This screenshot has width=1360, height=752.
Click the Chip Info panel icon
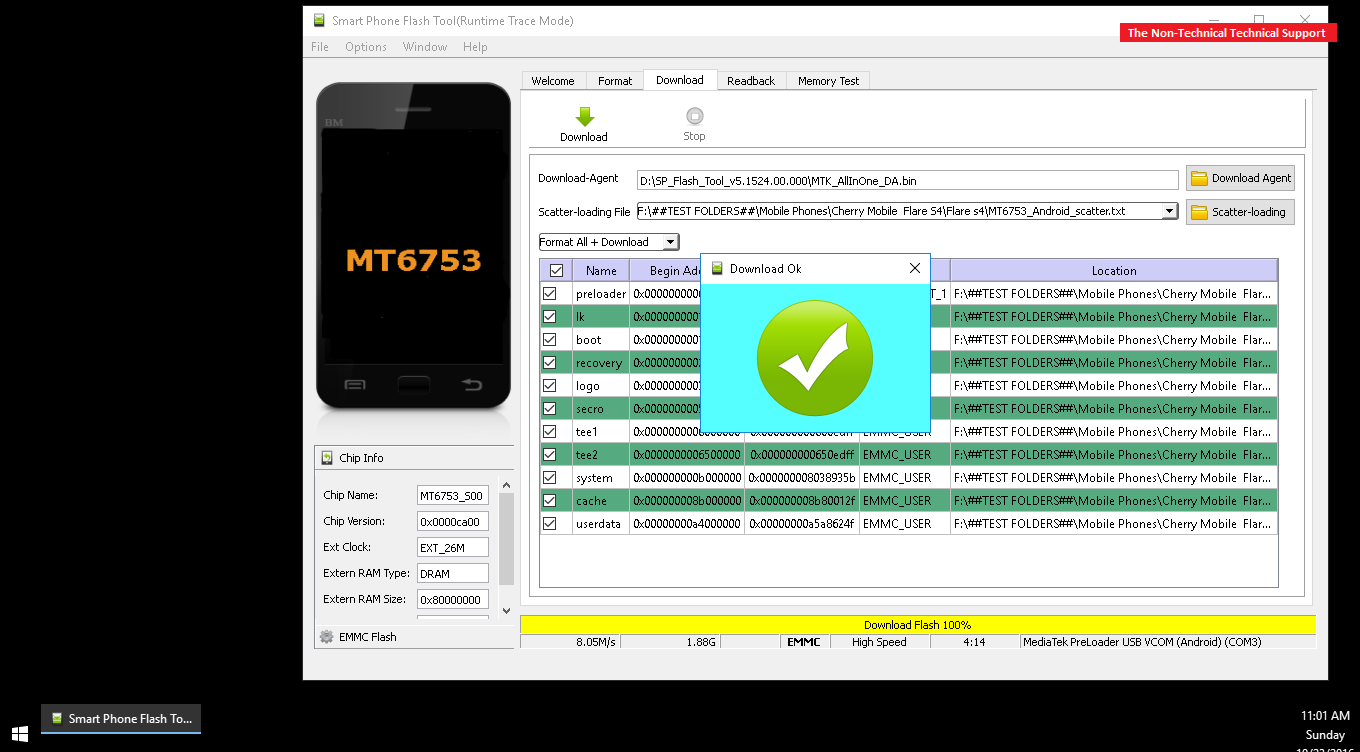pyautogui.click(x=327, y=458)
